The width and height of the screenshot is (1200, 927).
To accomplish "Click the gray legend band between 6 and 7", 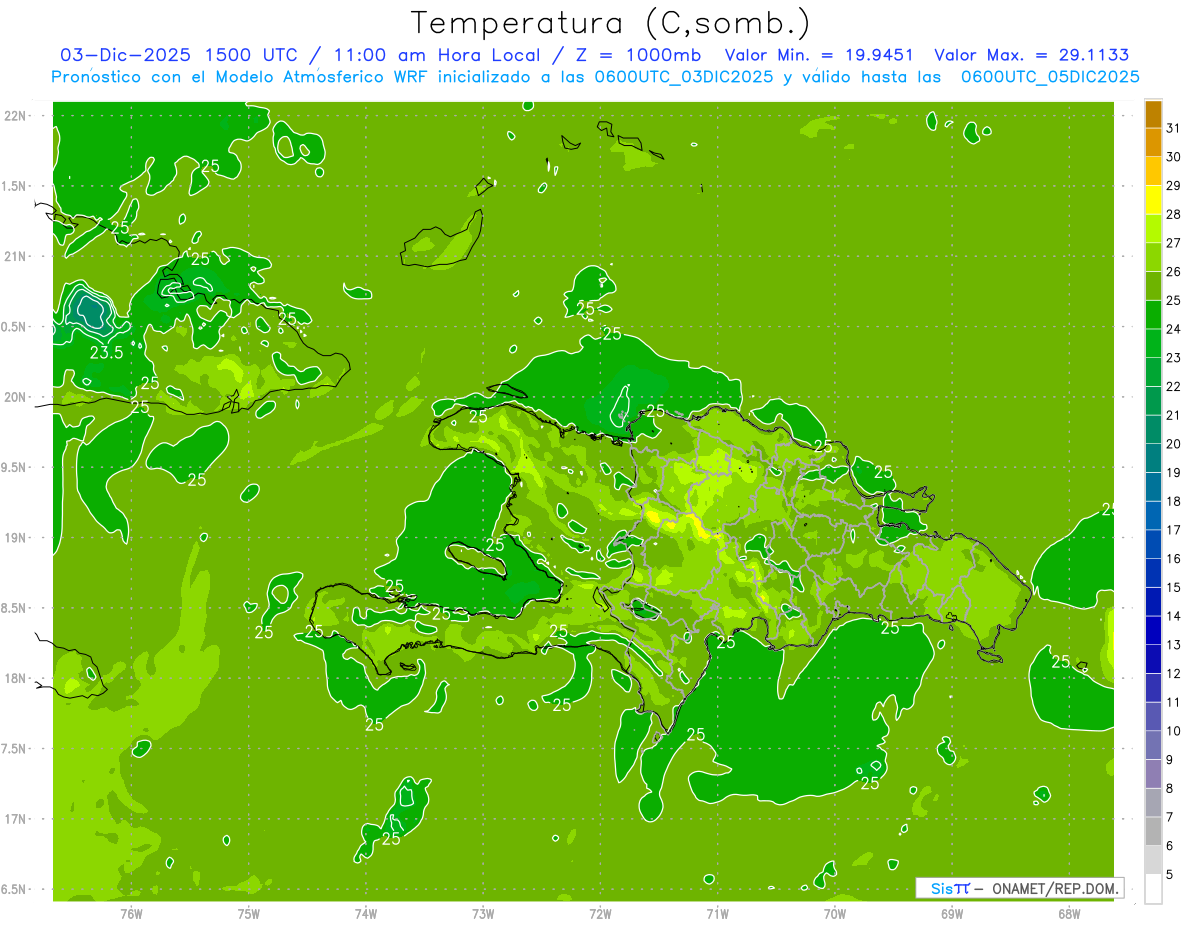I will point(1153,832).
